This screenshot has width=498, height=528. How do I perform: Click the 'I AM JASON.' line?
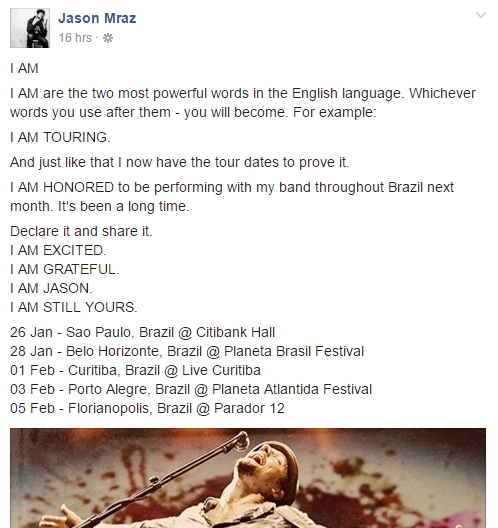pos(51,289)
